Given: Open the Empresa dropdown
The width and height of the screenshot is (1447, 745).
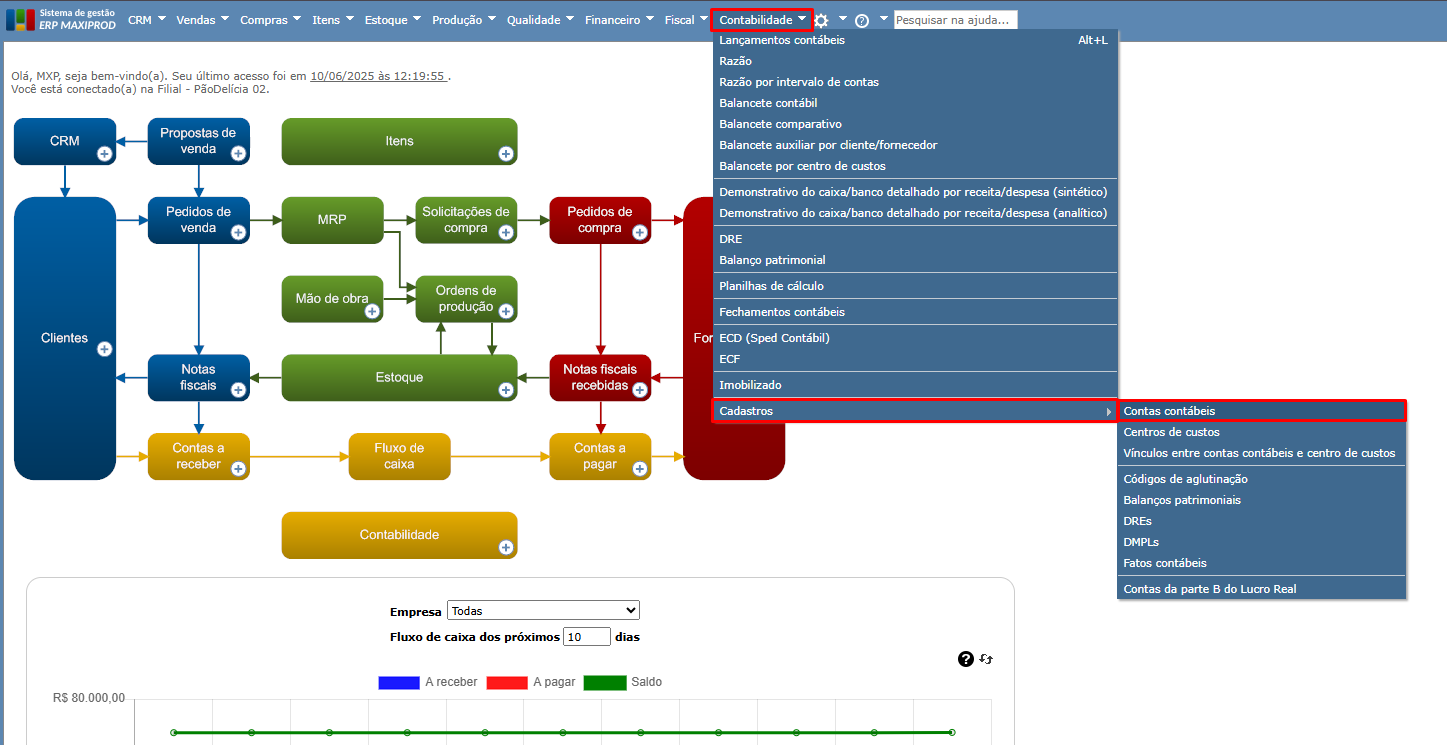Looking at the screenshot, I should point(543,611).
